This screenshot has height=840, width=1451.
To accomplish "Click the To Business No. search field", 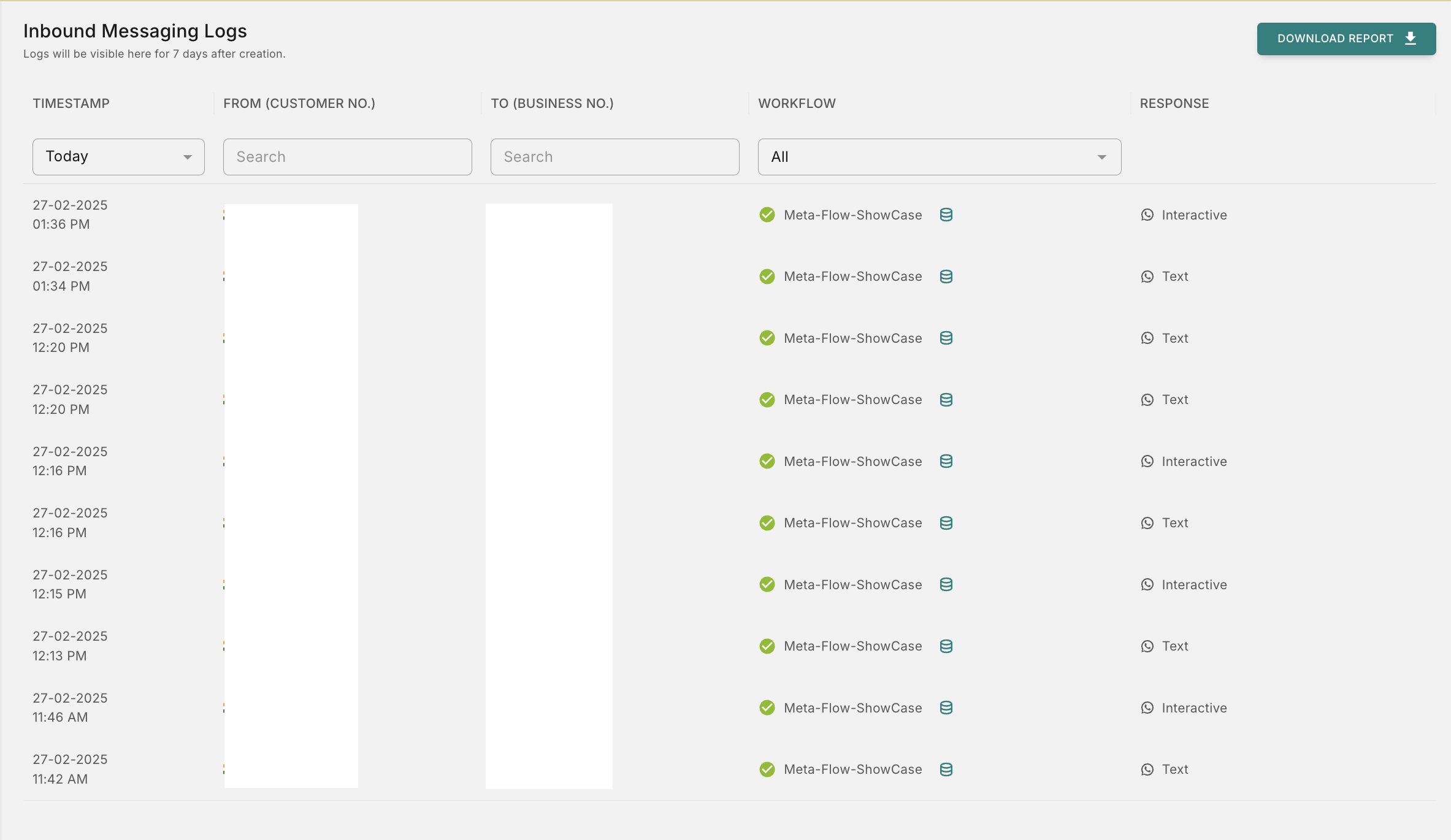I will point(614,156).
